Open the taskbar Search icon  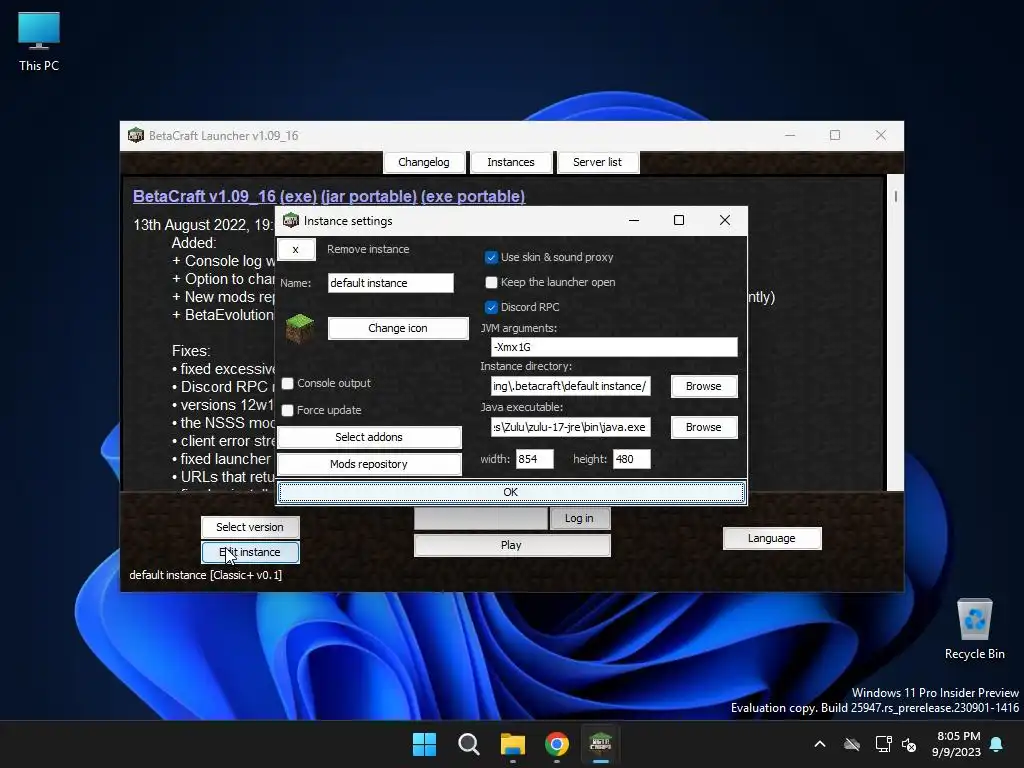468,744
